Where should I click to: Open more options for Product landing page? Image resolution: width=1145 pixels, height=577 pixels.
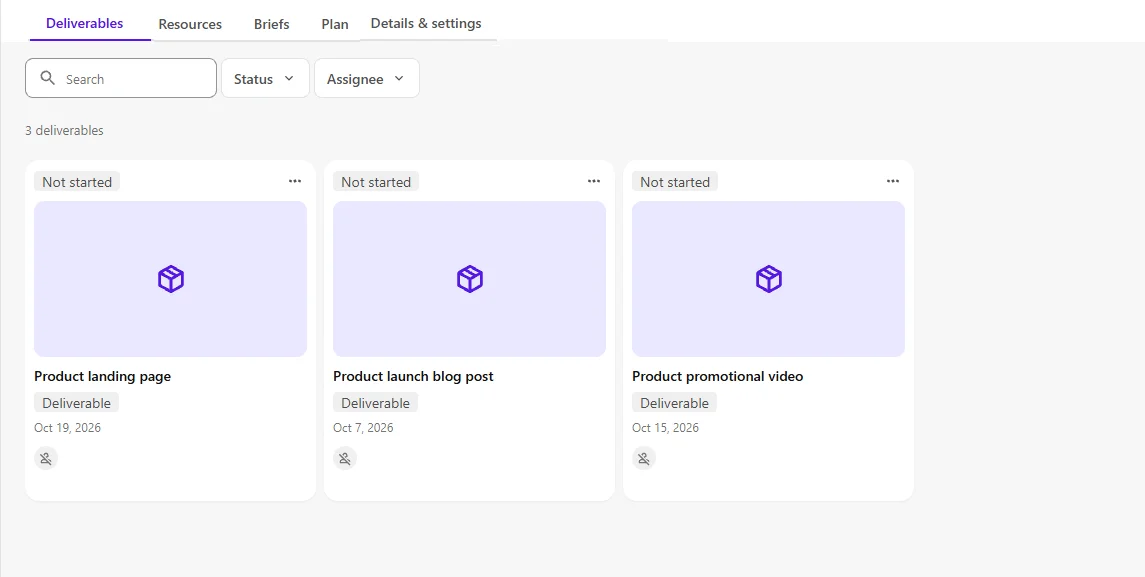pyautogui.click(x=294, y=181)
